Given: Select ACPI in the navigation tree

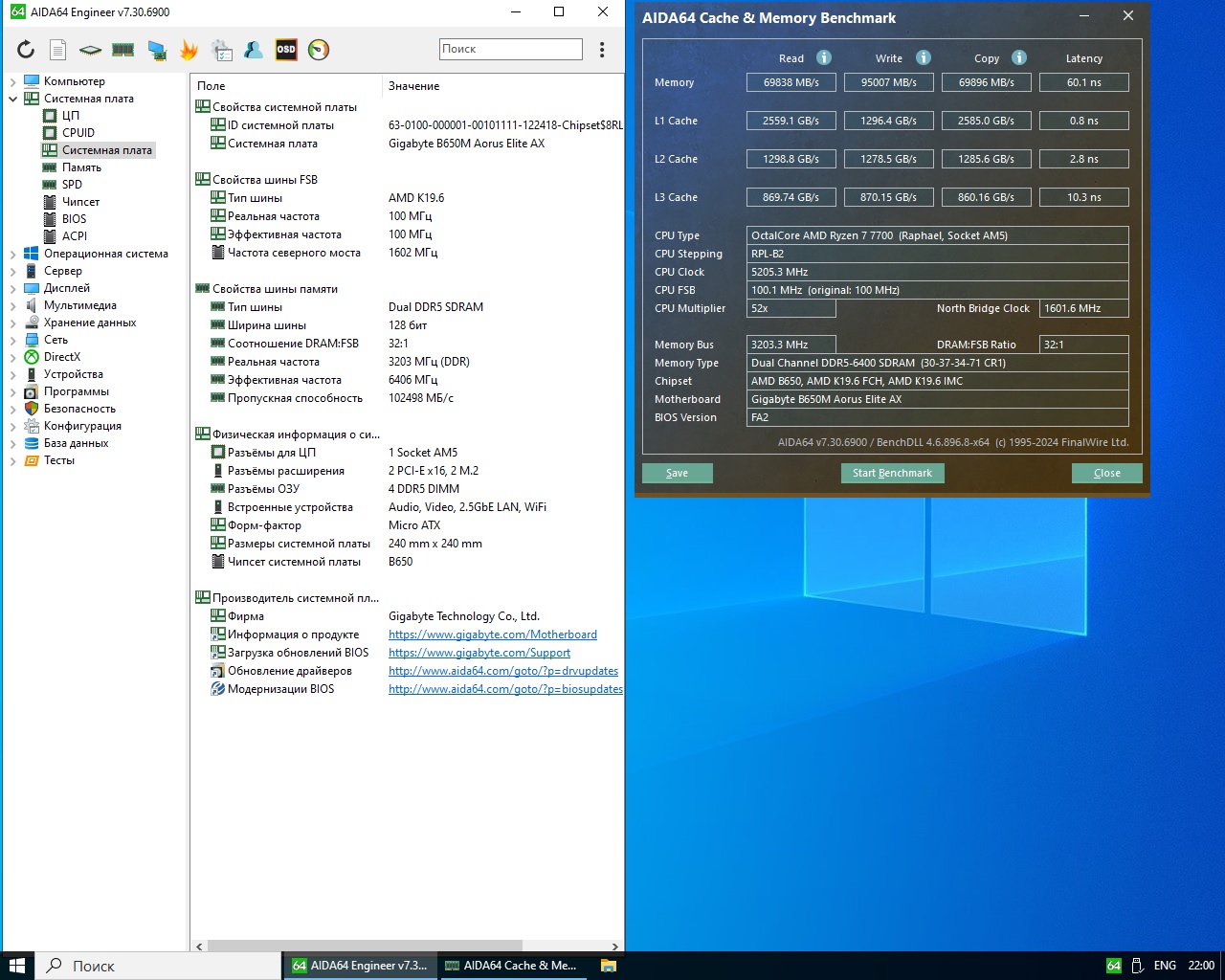Looking at the screenshot, I should tap(75, 236).
